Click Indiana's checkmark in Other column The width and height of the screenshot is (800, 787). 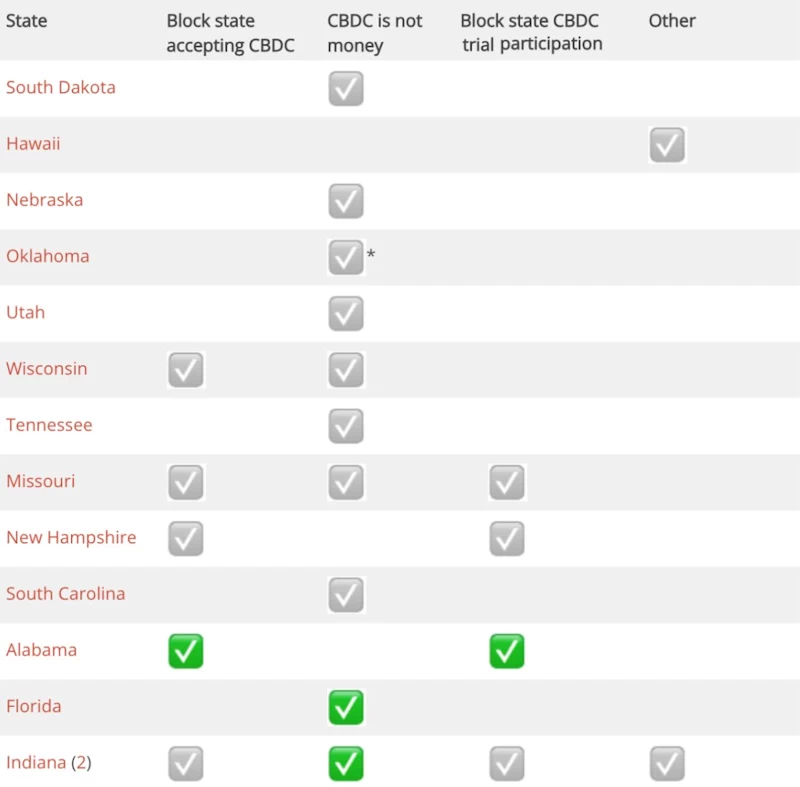pos(667,764)
